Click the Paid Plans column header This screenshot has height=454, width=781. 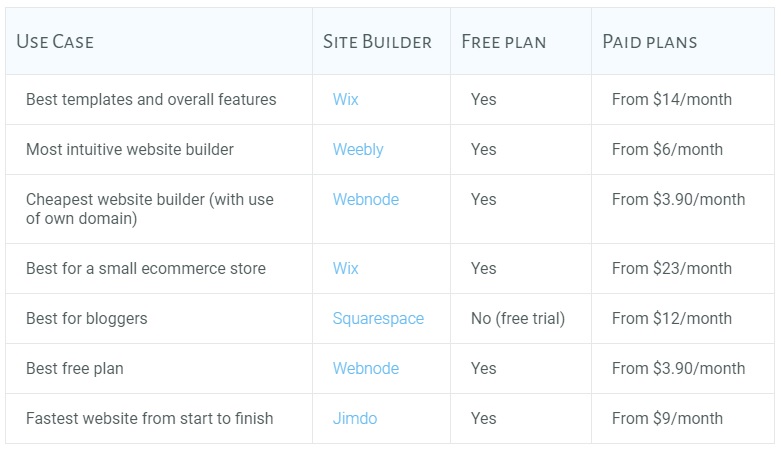[650, 41]
